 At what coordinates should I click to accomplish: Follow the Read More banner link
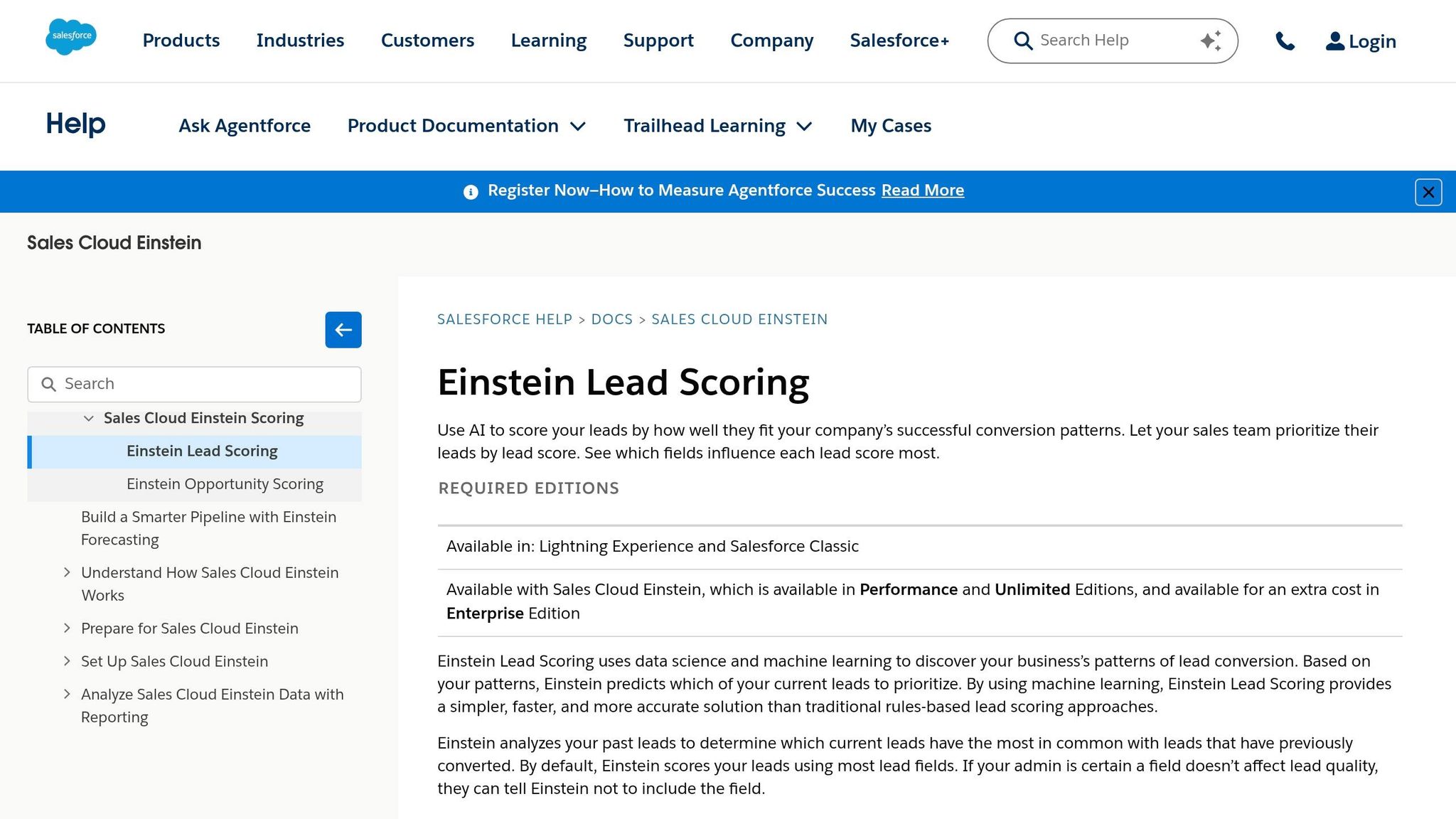coord(923,191)
